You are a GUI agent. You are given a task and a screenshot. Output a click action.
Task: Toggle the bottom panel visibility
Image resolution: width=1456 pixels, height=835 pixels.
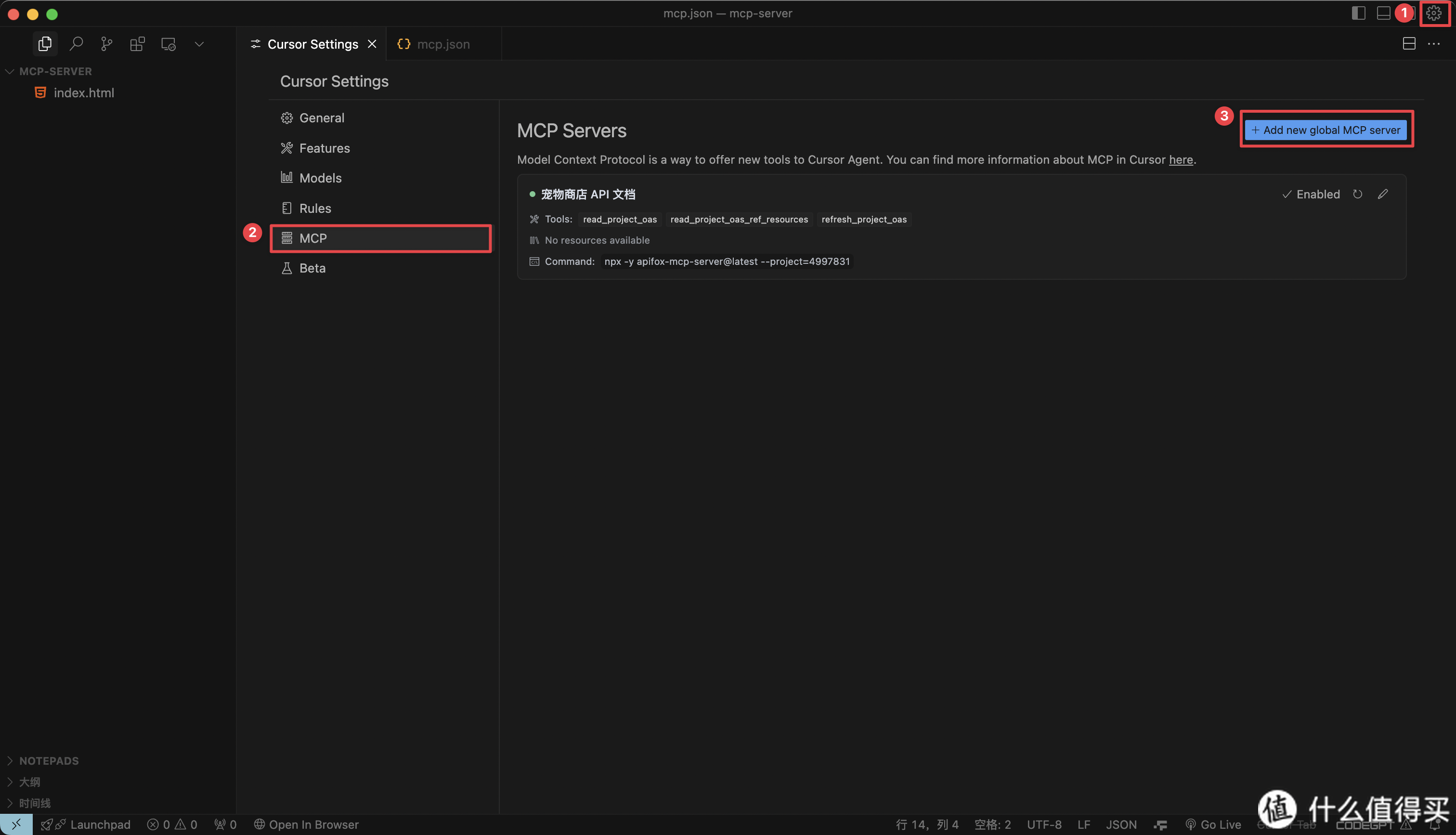[x=1383, y=13]
